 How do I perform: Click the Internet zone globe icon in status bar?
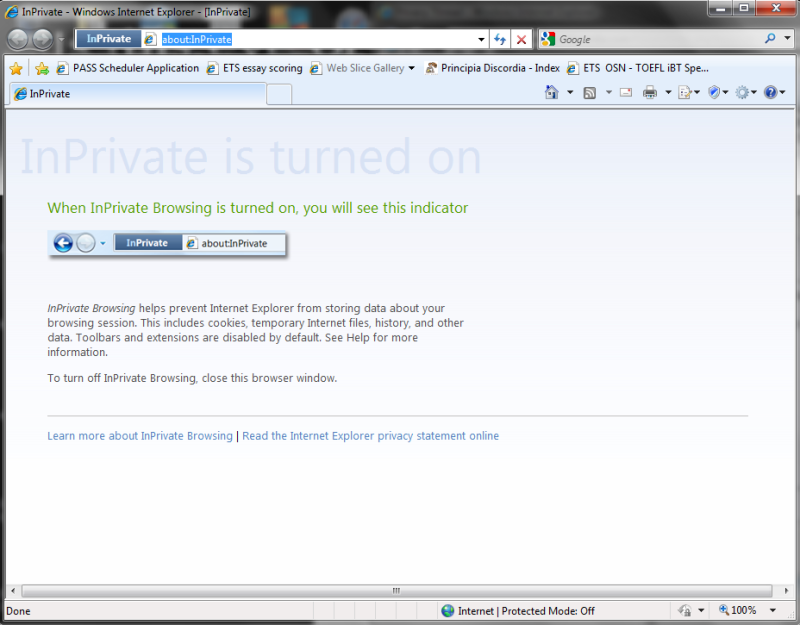447,611
